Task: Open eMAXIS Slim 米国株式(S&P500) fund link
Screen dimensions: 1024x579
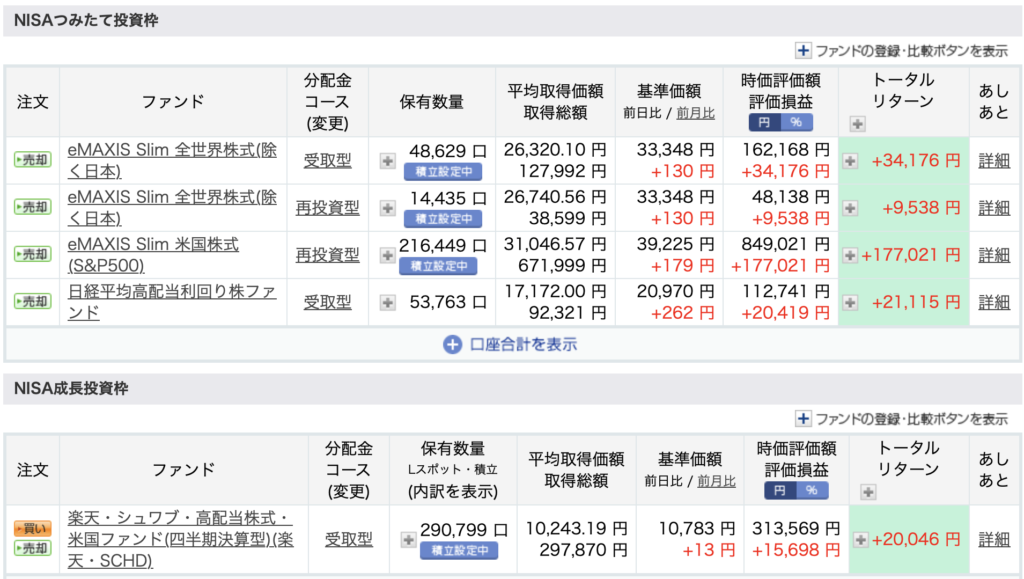Action: 153,255
